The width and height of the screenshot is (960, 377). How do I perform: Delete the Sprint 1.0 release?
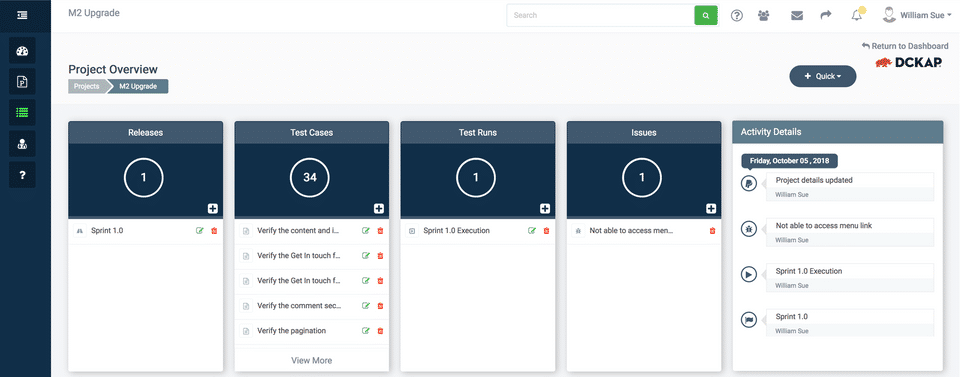(x=214, y=231)
